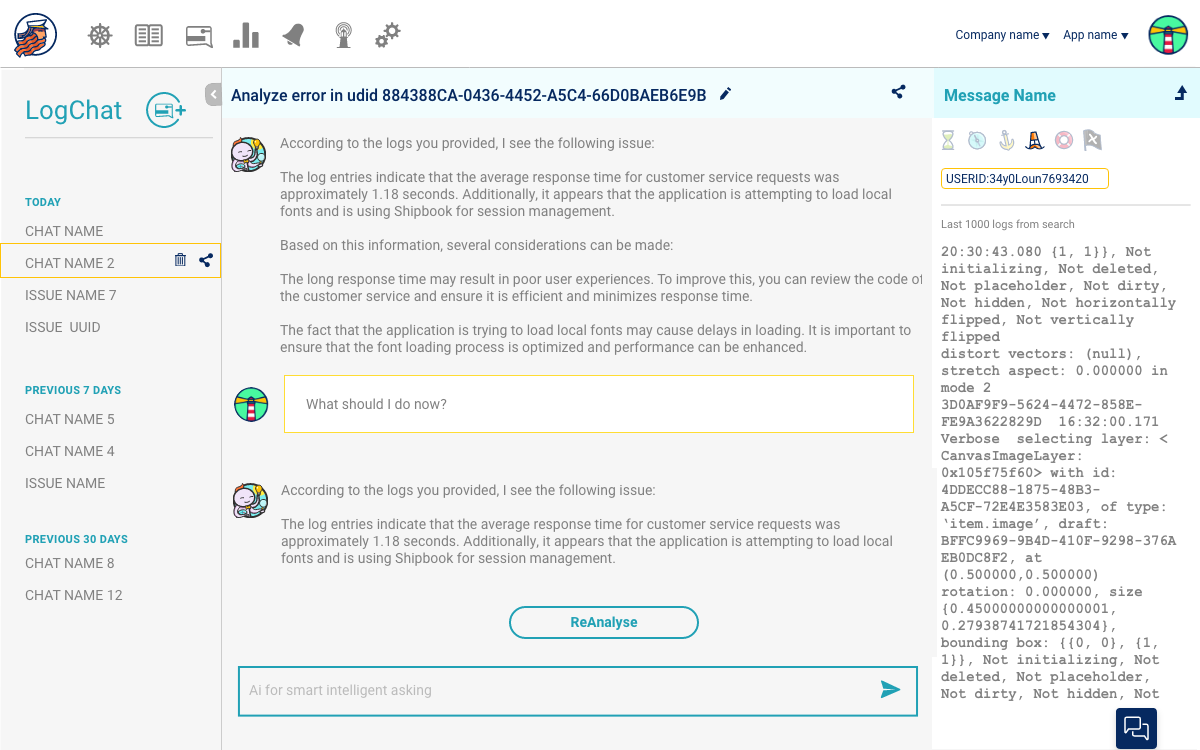Screen dimensions: 1200x750
Task: Collapse the LogChat sidebar with the arrow
Action: pos(213,95)
